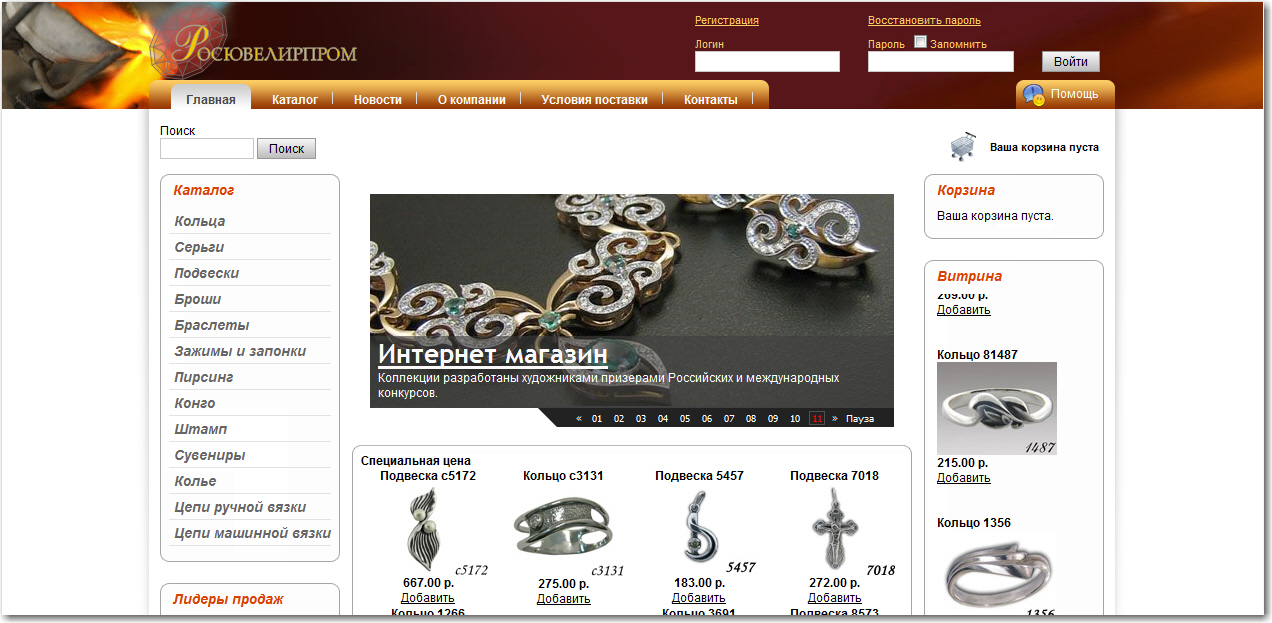Select Браслеты catalog category

pyautogui.click(x=212, y=325)
